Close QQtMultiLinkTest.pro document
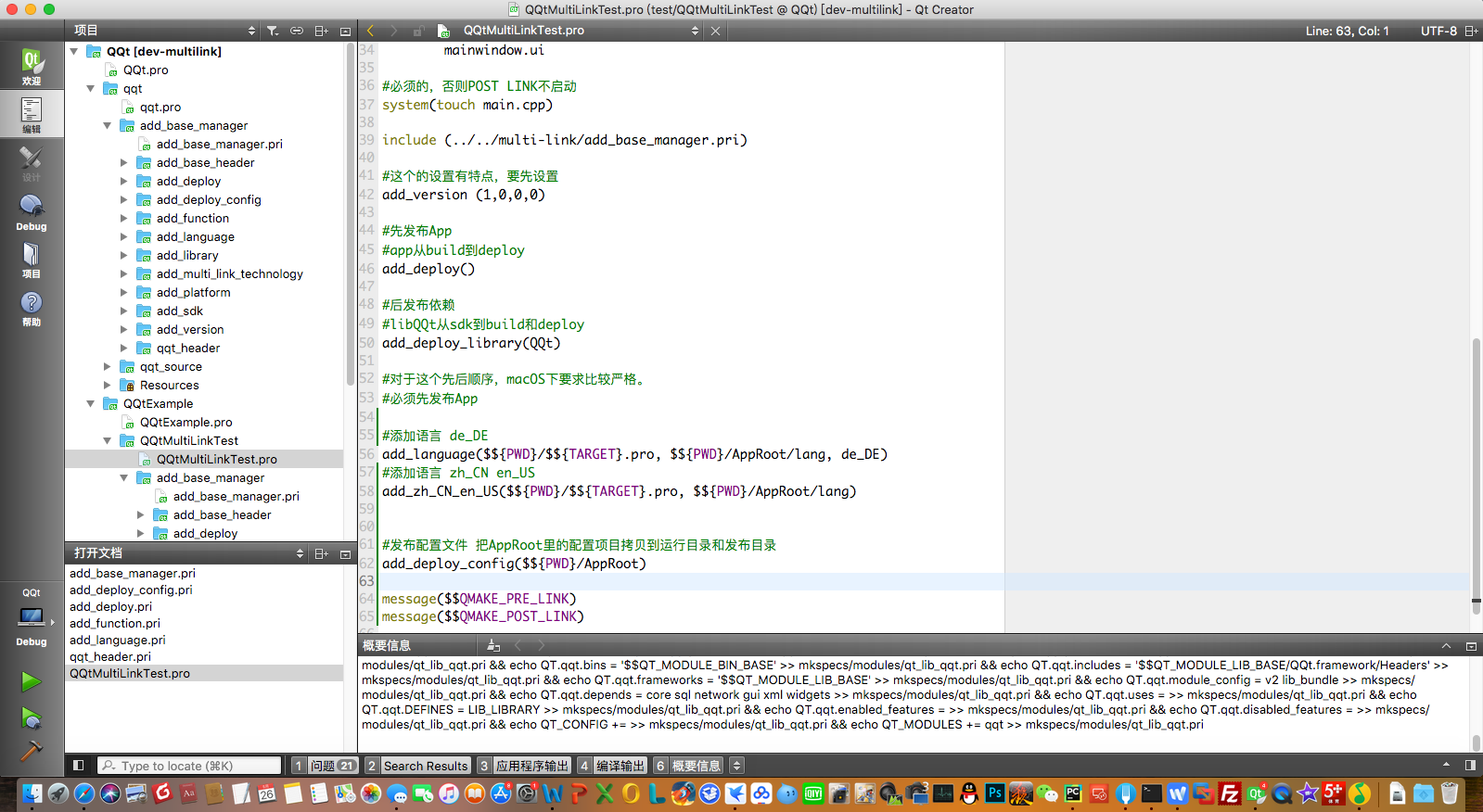This screenshot has height=812, width=1483. [x=715, y=31]
